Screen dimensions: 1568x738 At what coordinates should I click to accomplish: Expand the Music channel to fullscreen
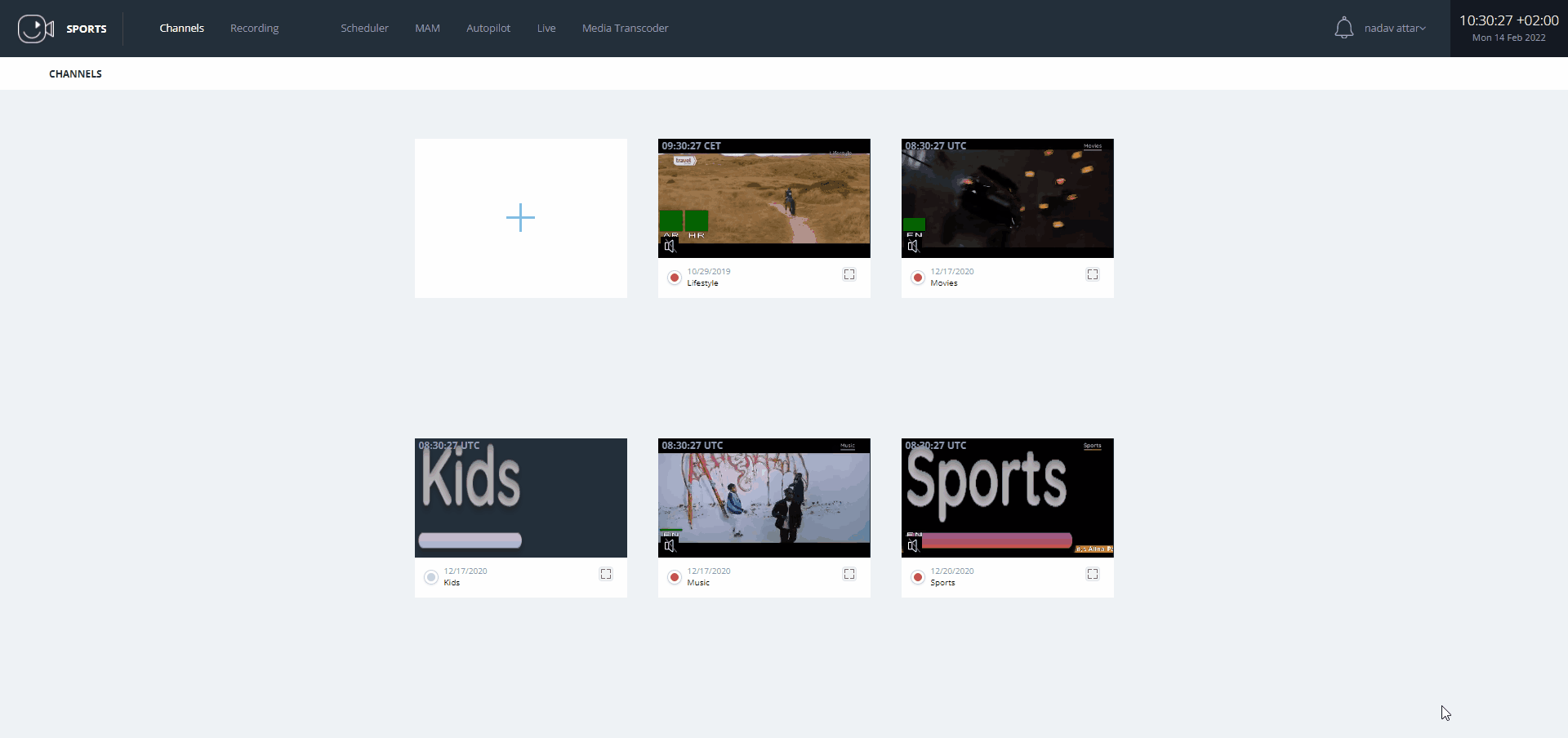click(x=849, y=574)
